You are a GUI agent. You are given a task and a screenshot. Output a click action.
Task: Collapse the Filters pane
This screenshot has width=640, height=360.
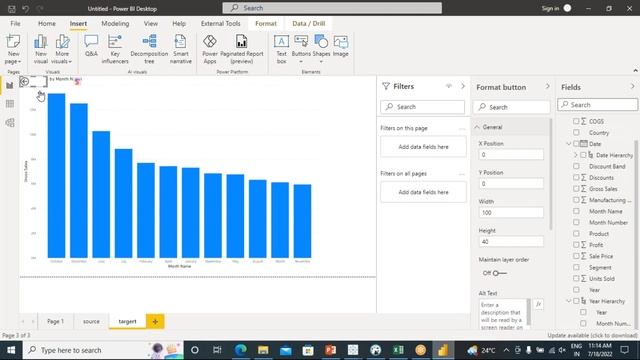click(x=463, y=86)
